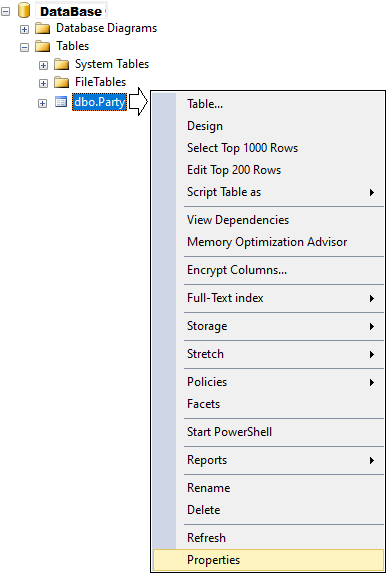The image size is (390, 578).
Task: Click the System Tables folder icon
Action: click(x=62, y=64)
